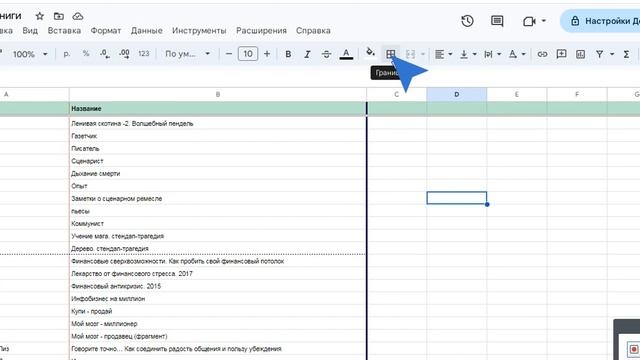Select cell containing Сценарист

pyautogui.click(x=218, y=161)
